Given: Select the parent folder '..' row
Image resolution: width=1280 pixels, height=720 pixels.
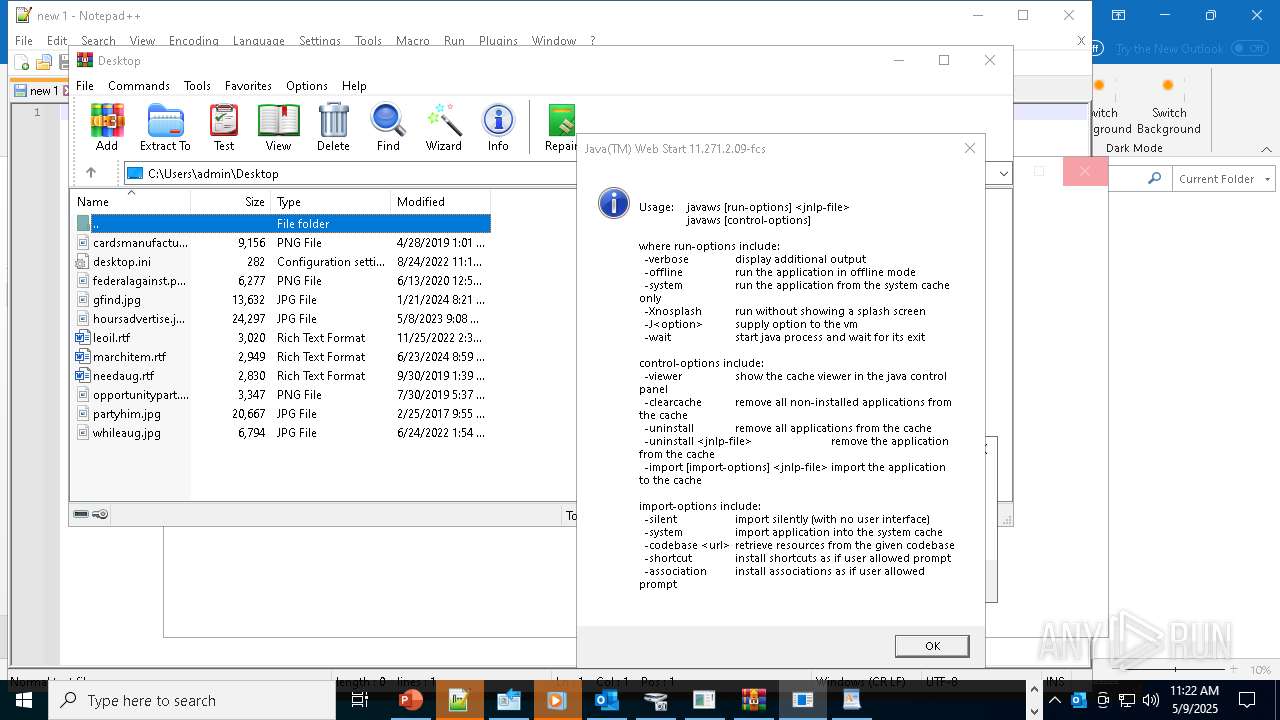Looking at the screenshot, I should [x=283, y=224].
